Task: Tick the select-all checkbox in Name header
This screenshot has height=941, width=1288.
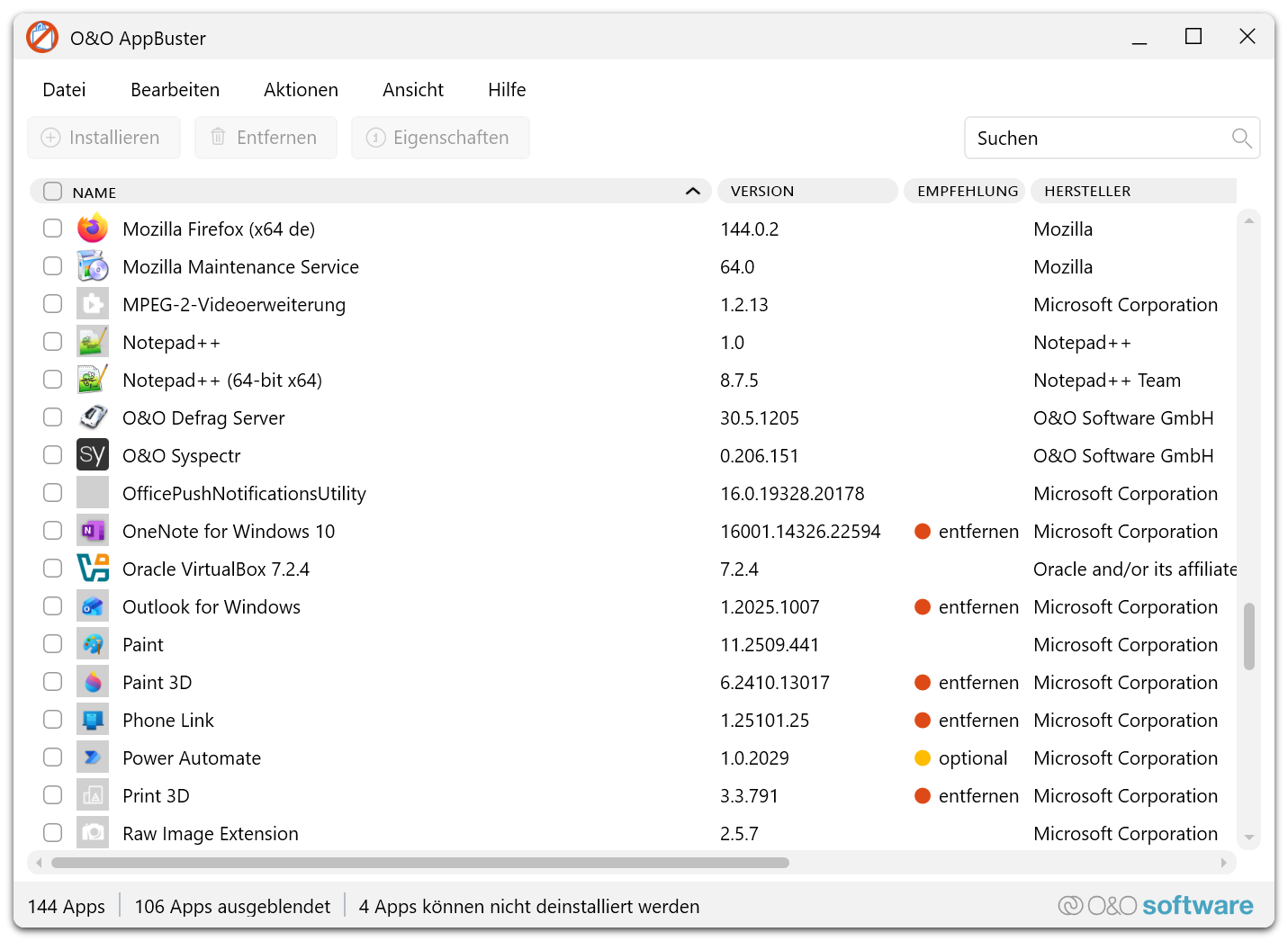Action: (53, 192)
